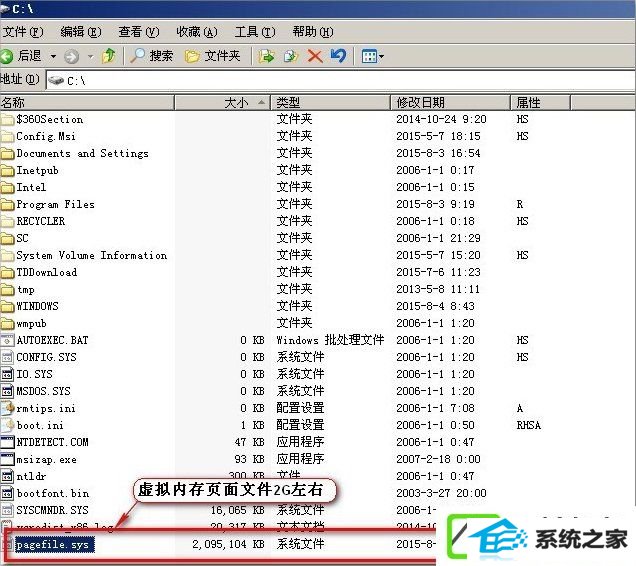Select the Program Files folder icon
636x566 pixels.
(x=7, y=204)
